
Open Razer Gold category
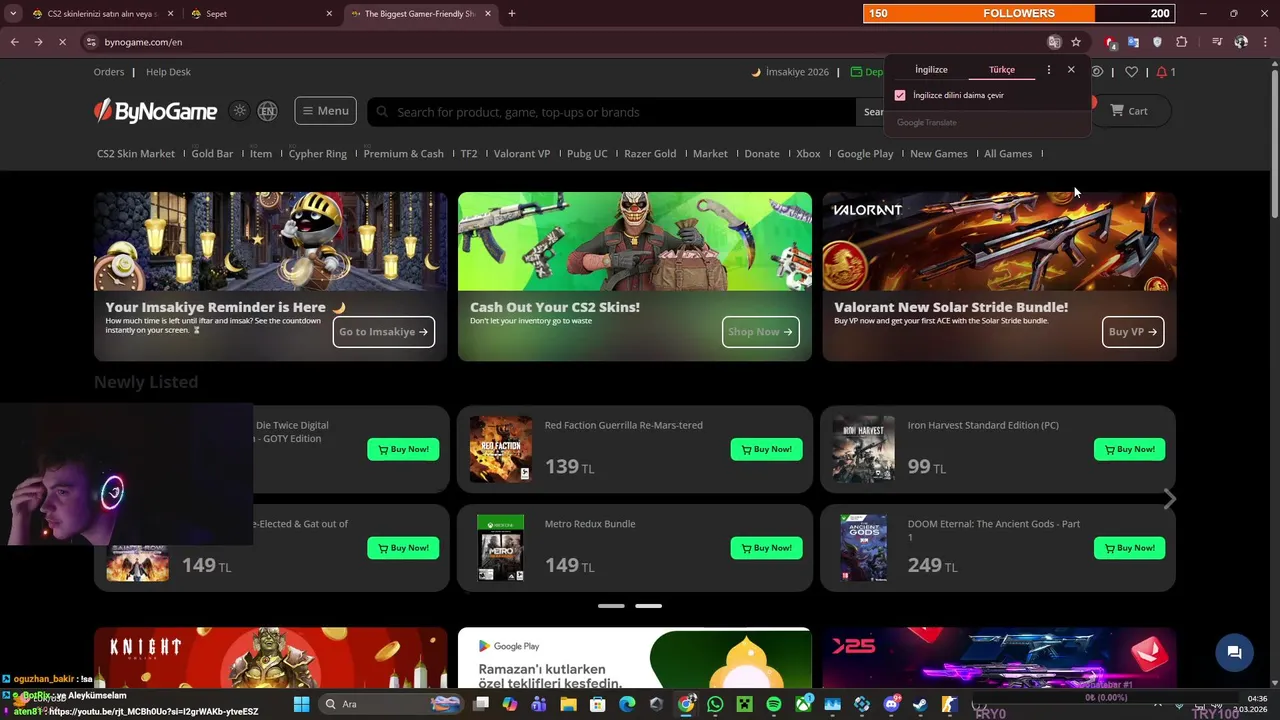click(650, 154)
